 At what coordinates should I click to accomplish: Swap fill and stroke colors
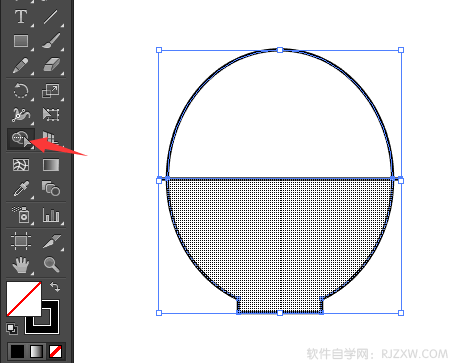coord(55,287)
